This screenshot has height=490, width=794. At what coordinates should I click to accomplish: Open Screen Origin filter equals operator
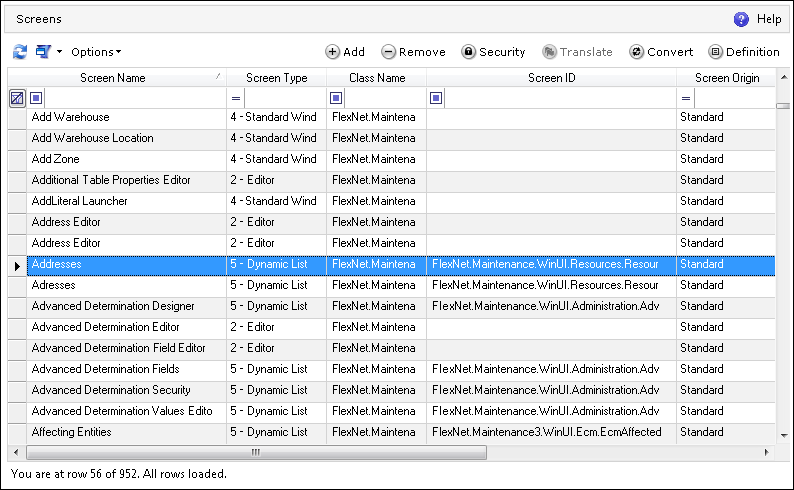pyautogui.click(x=686, y=98)
